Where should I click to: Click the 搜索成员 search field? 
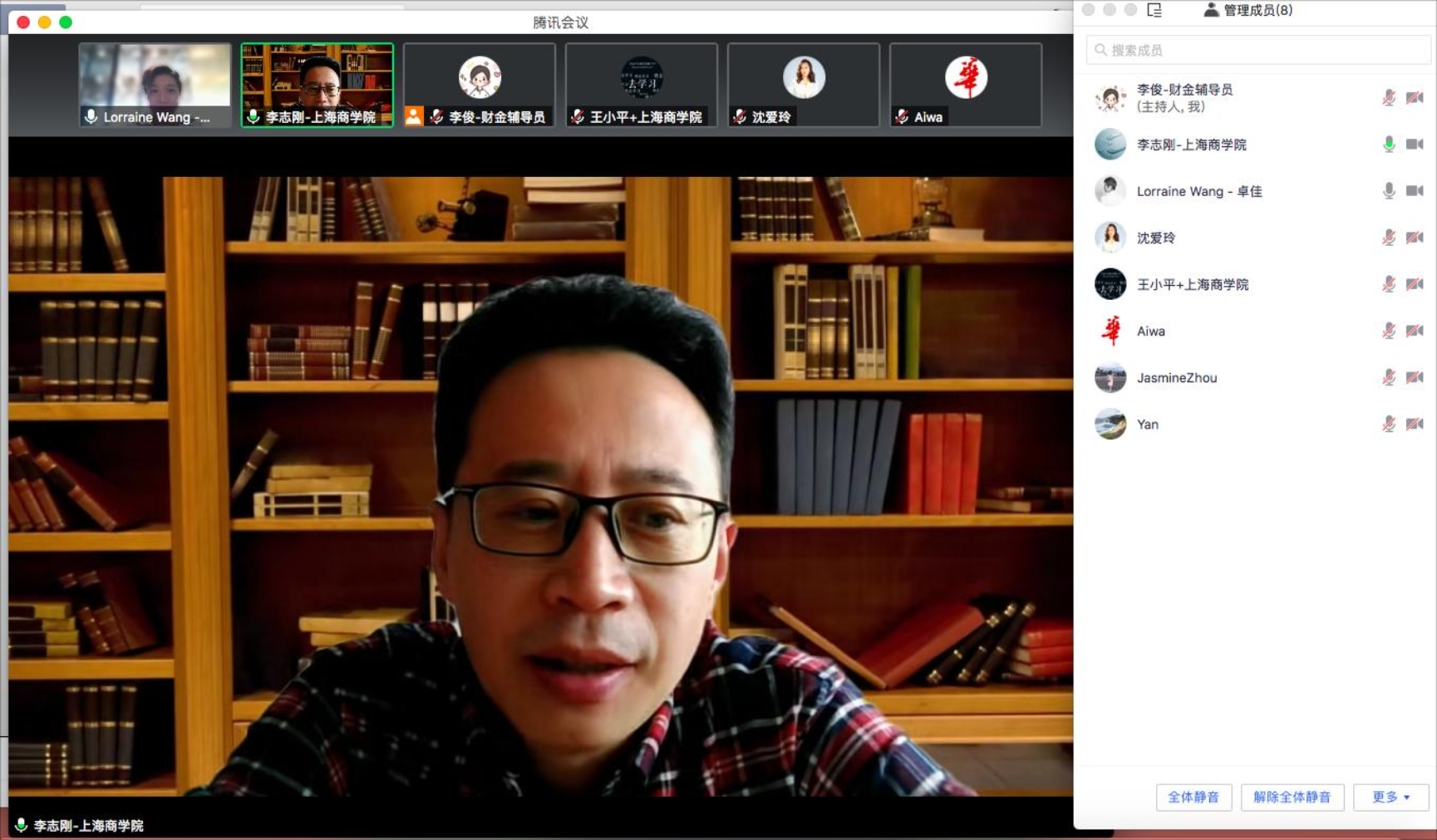point(1257,50)
